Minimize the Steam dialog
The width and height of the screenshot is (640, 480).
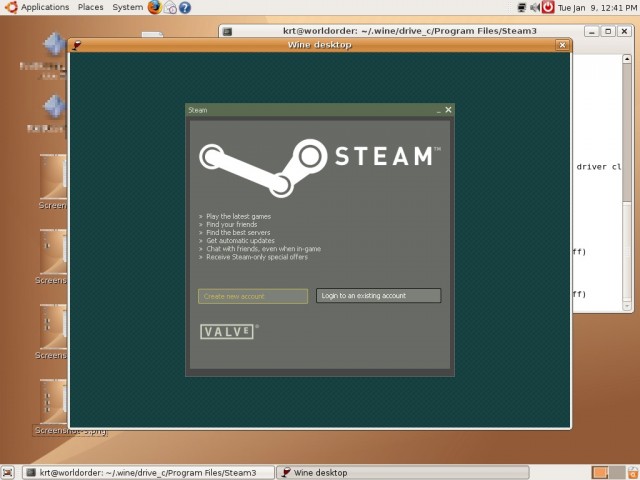pos(438,111)
